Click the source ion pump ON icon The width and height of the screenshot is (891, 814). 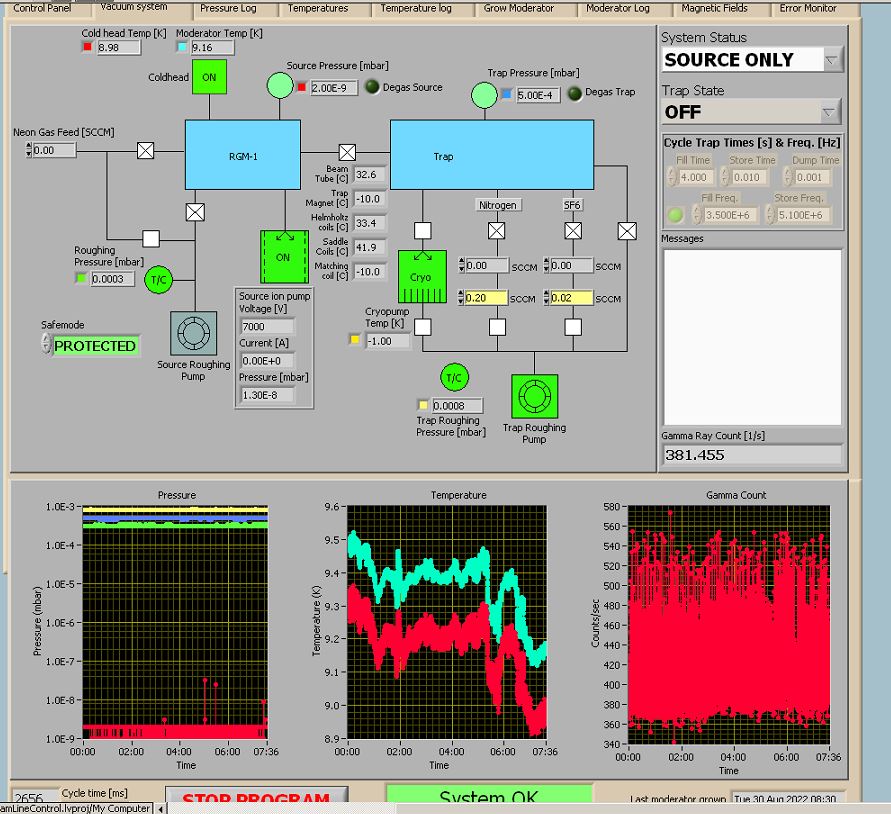(x=283, y=257)
